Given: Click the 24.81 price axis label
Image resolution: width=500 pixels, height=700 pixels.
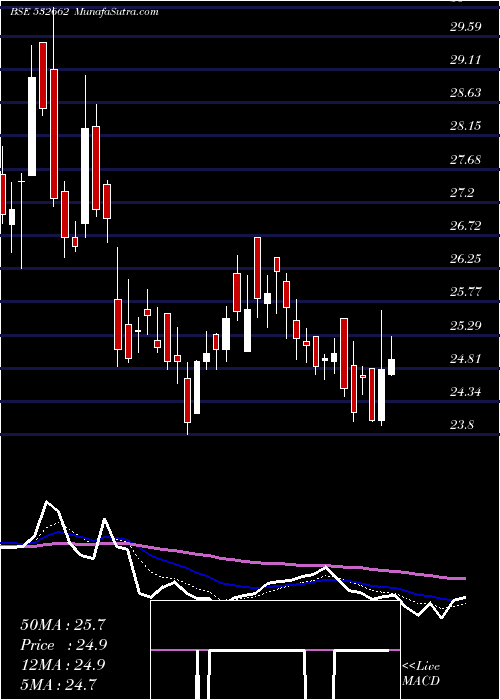Looking at the screenshot, I should coord(466,359).
